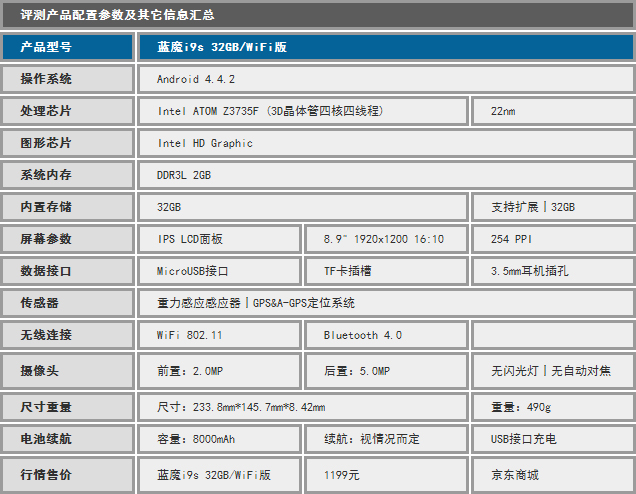Click the 重量：490g cell
The height and width of the screenshot is (494, 636).
pos(553,407)
